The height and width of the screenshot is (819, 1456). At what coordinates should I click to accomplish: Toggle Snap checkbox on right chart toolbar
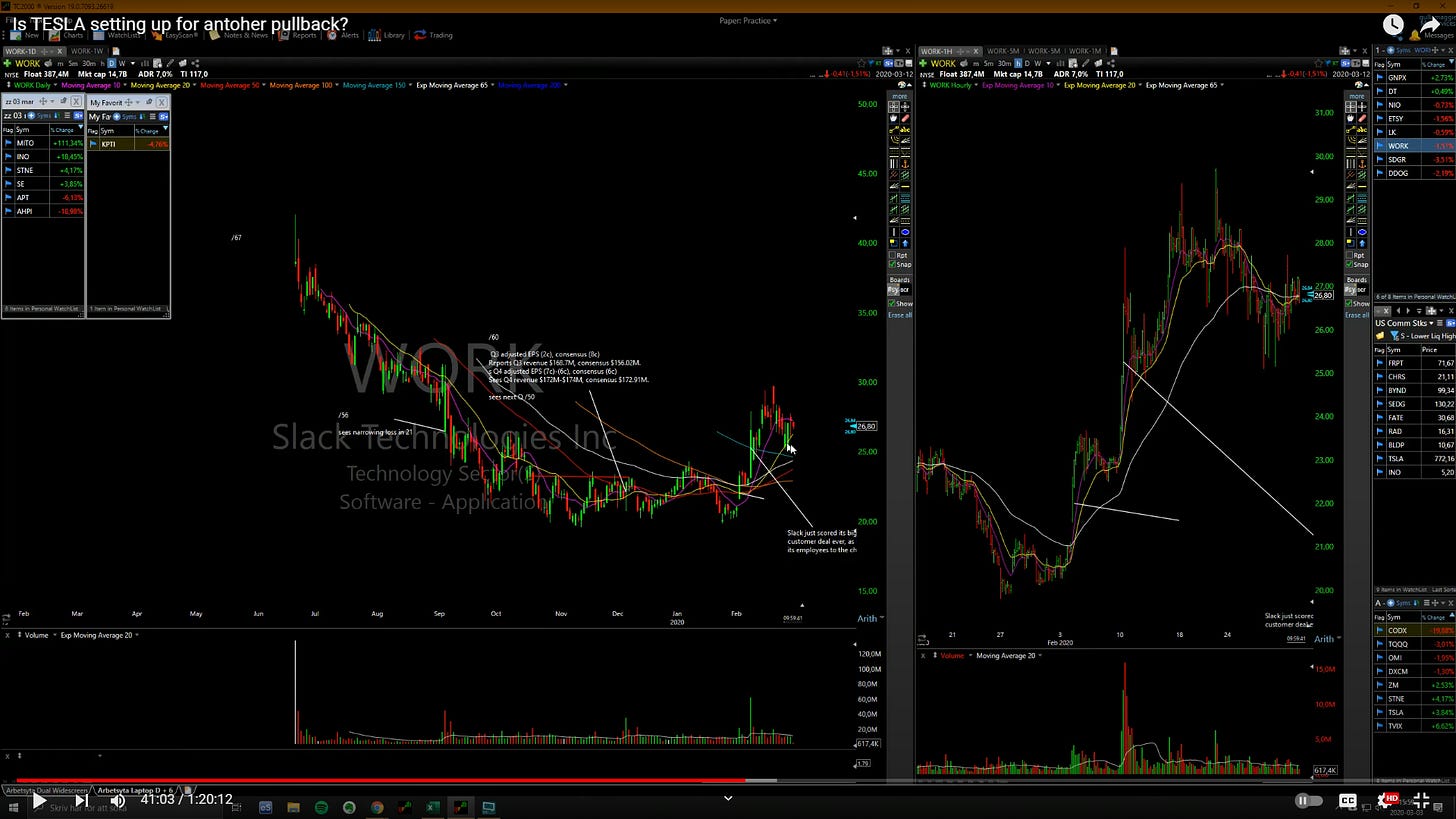click(x=1349, y=265)
